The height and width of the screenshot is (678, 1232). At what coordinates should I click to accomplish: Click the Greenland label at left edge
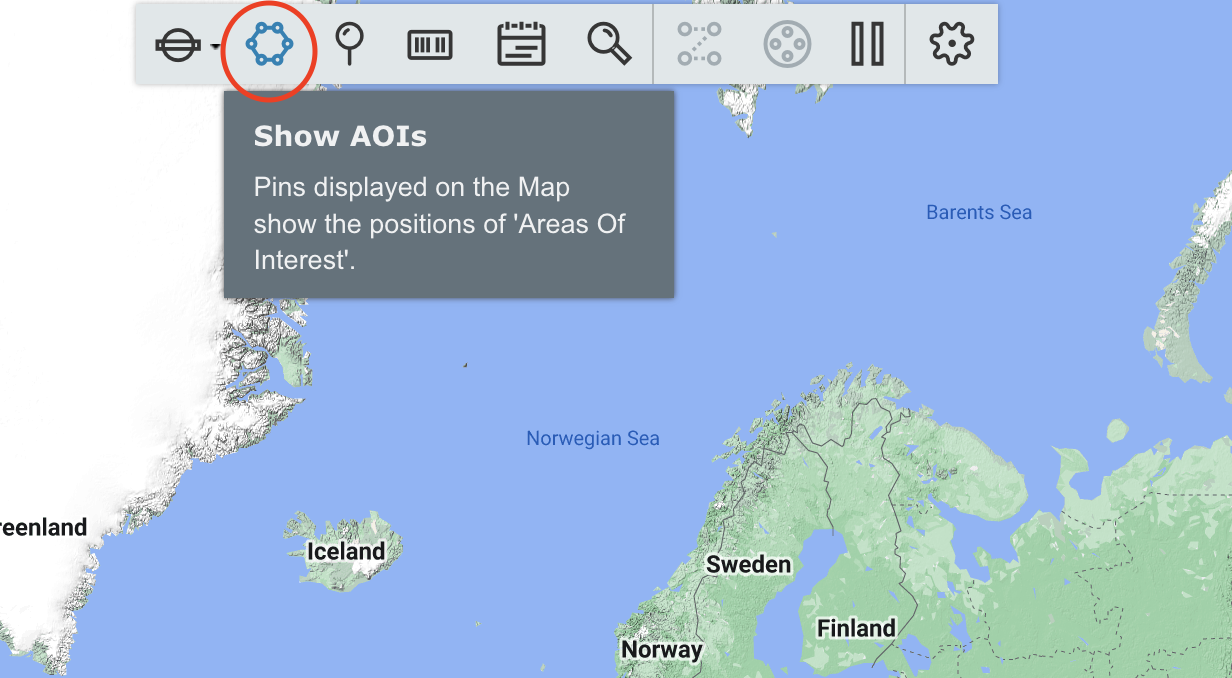click(x=43, y=527)
